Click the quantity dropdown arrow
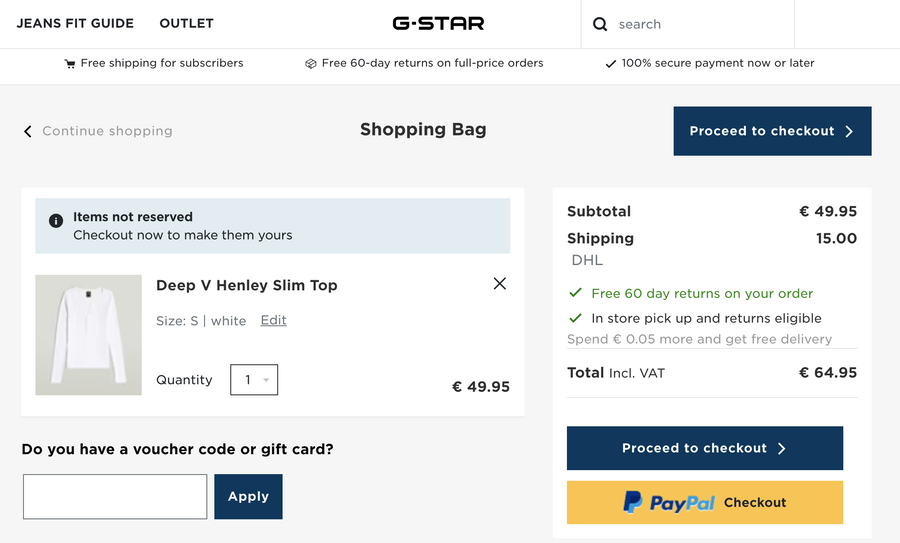This screenshot has width=900, height=543. click(266, 380)
